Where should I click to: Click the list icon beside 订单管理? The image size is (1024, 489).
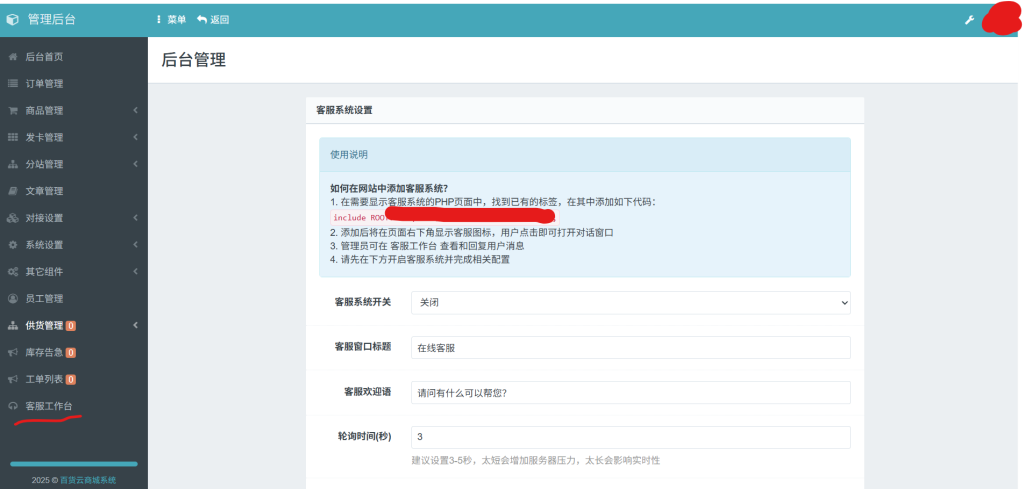click(x=13, y=84)
